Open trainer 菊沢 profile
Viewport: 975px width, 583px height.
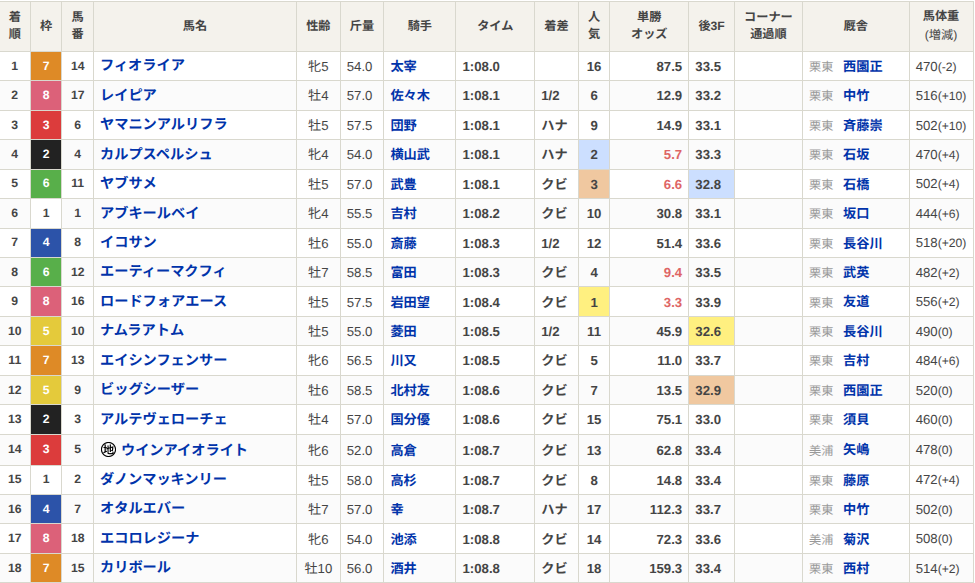(x=855, y=538)
